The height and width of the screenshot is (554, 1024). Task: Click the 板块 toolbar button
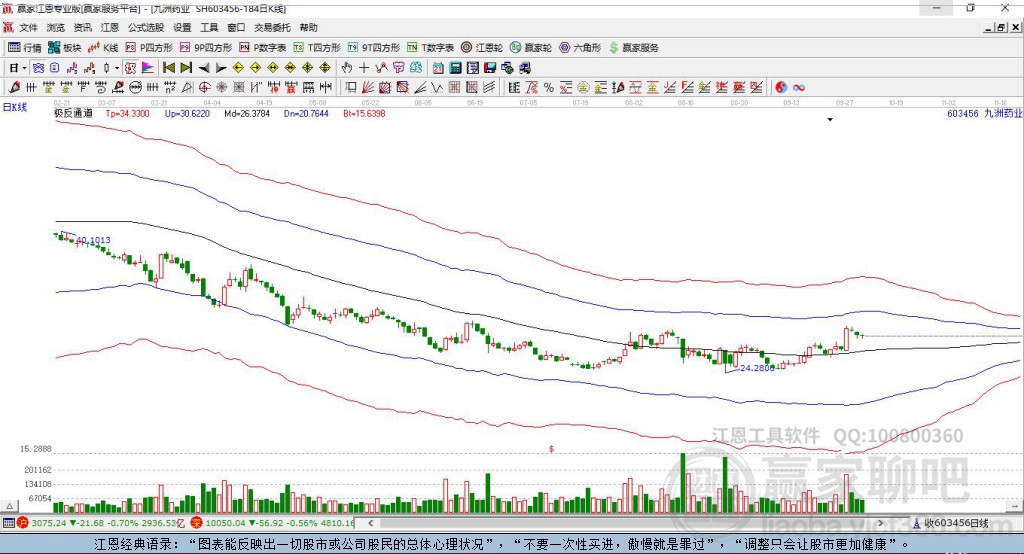coord(65,48)
